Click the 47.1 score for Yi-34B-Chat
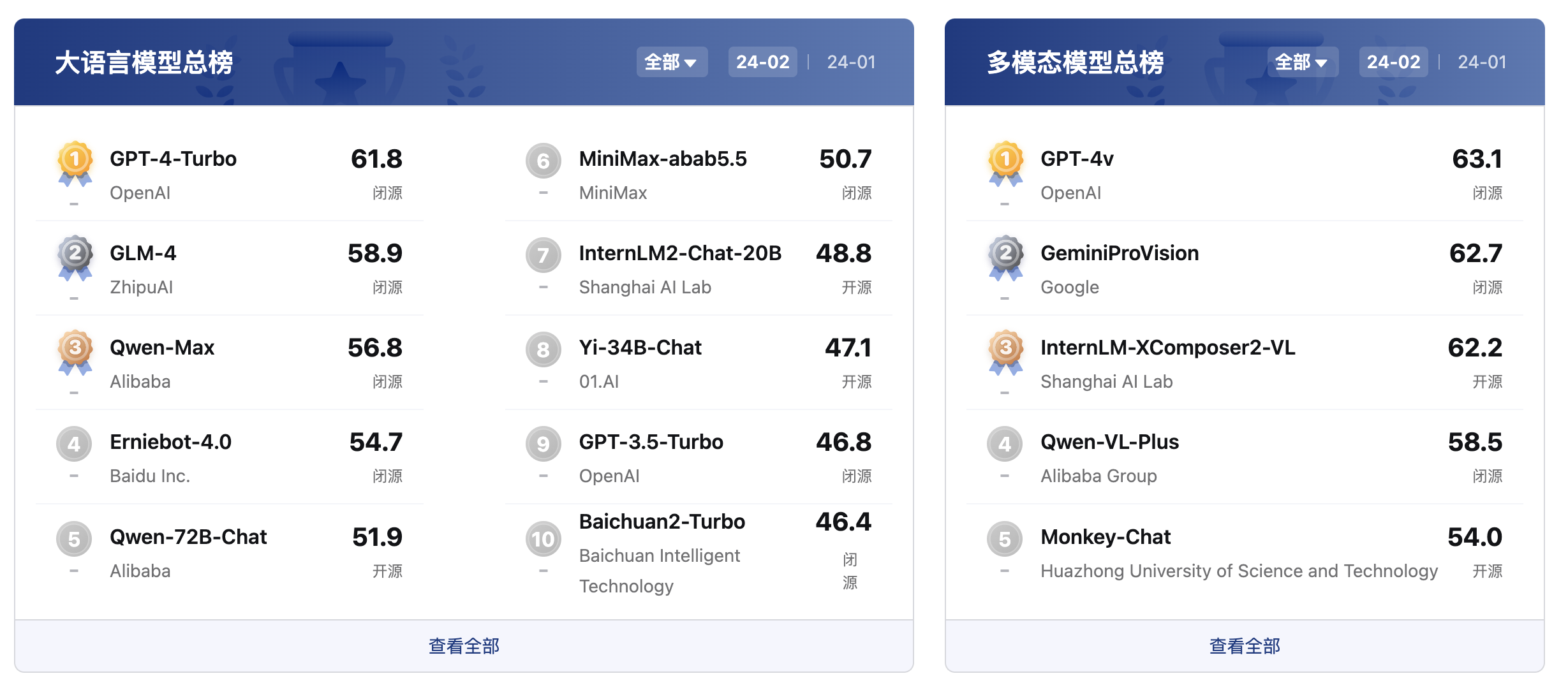 [848, 348]
